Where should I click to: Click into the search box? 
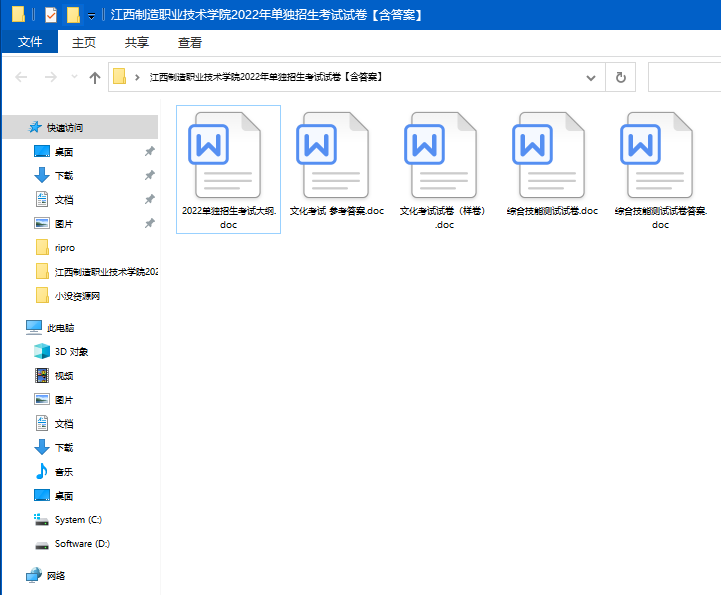[684, 77]
